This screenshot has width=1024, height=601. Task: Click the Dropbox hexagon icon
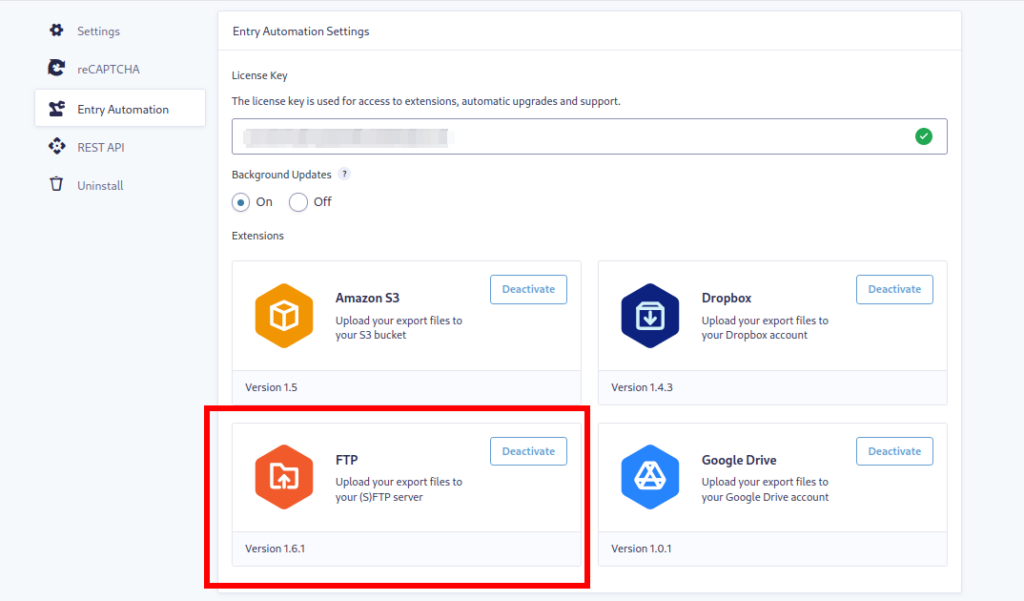click(x=650, y=316)
